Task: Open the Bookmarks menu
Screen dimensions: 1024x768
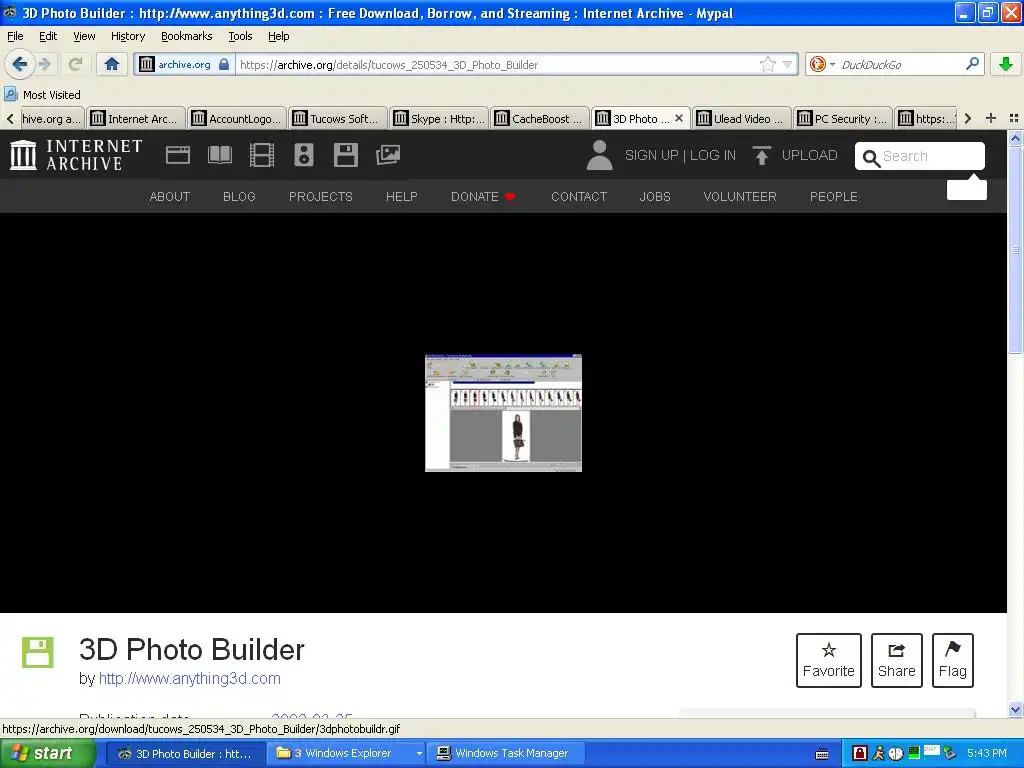Action: [186, 36]
